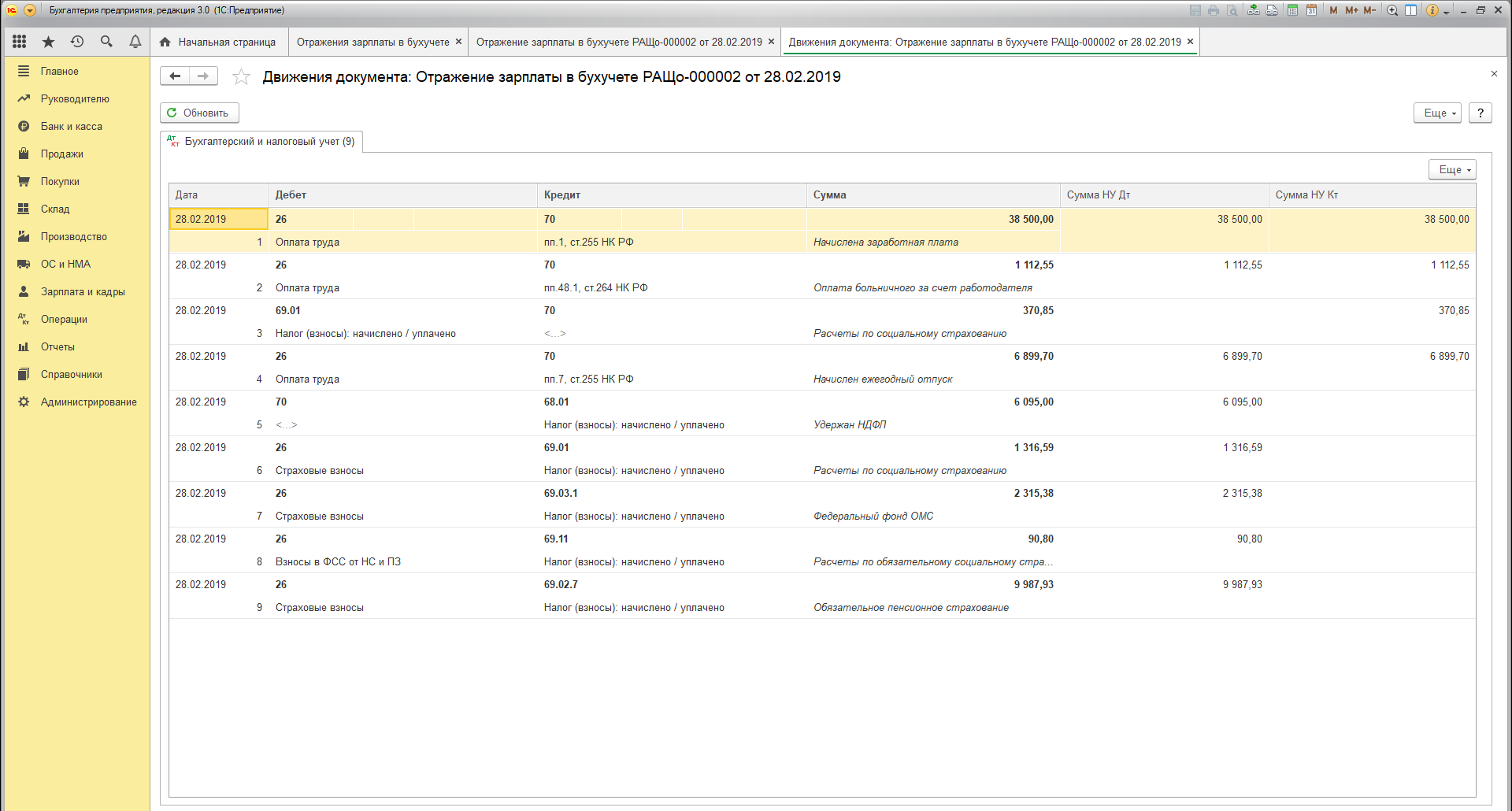Click the Обновить refresh button
The height and width of the screenshot is (811, 1512).
coord(199,113)
